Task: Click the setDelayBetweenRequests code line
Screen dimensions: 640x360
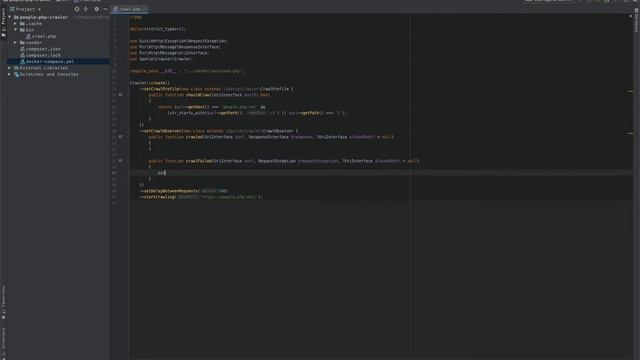Action: pyautogui.click(x=184, y=191)
